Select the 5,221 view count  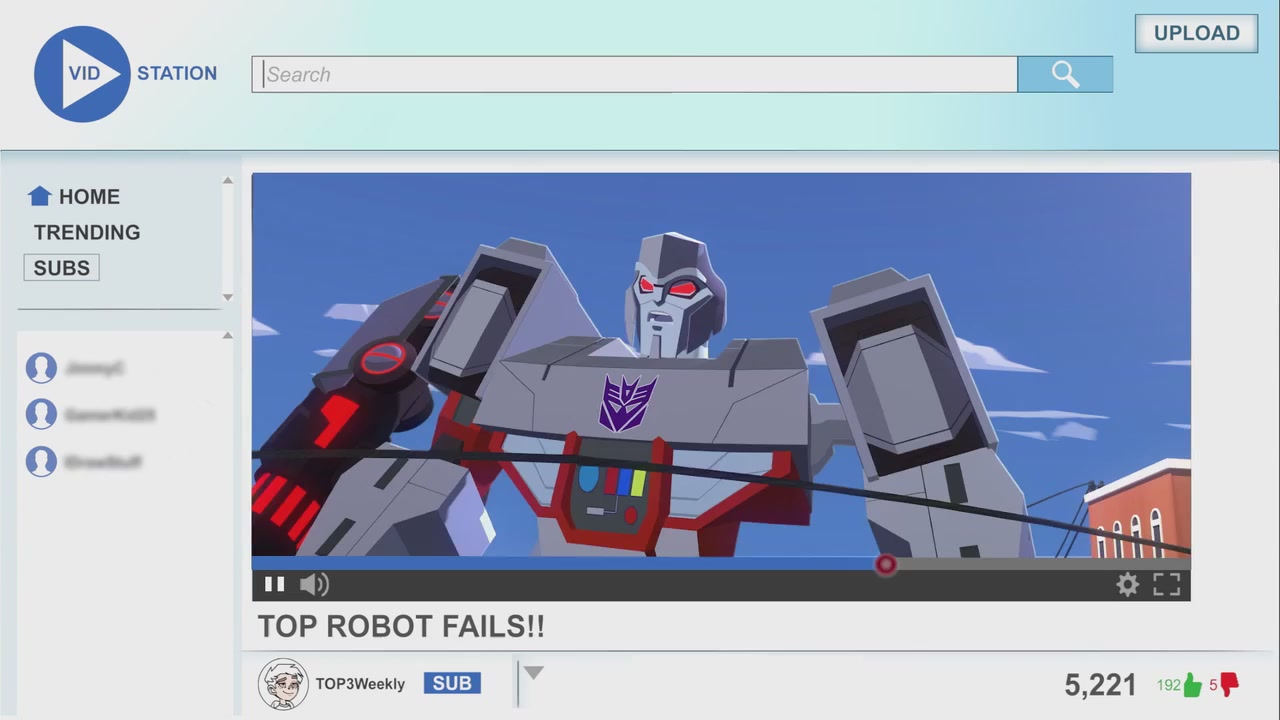pos(1100,685)
